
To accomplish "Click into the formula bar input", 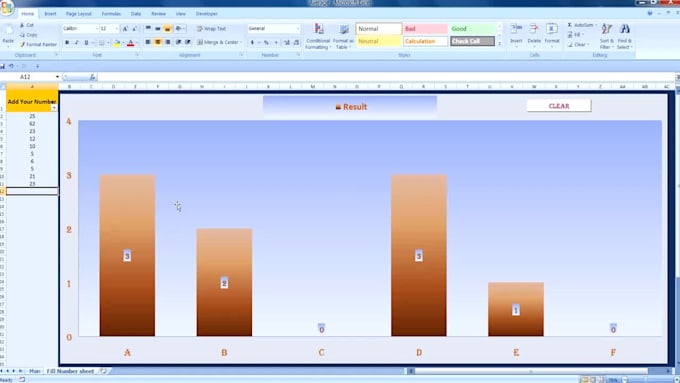I will pos(386,77).
